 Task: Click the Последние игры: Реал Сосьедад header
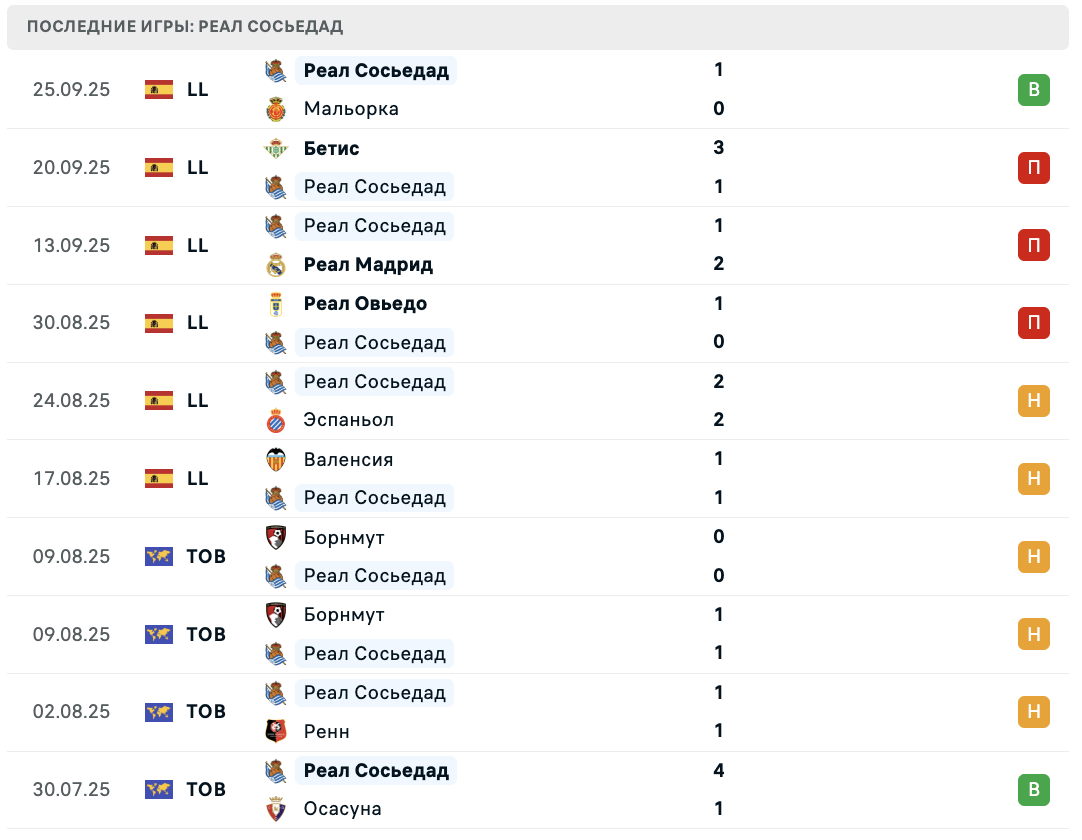tap(185, 26)
